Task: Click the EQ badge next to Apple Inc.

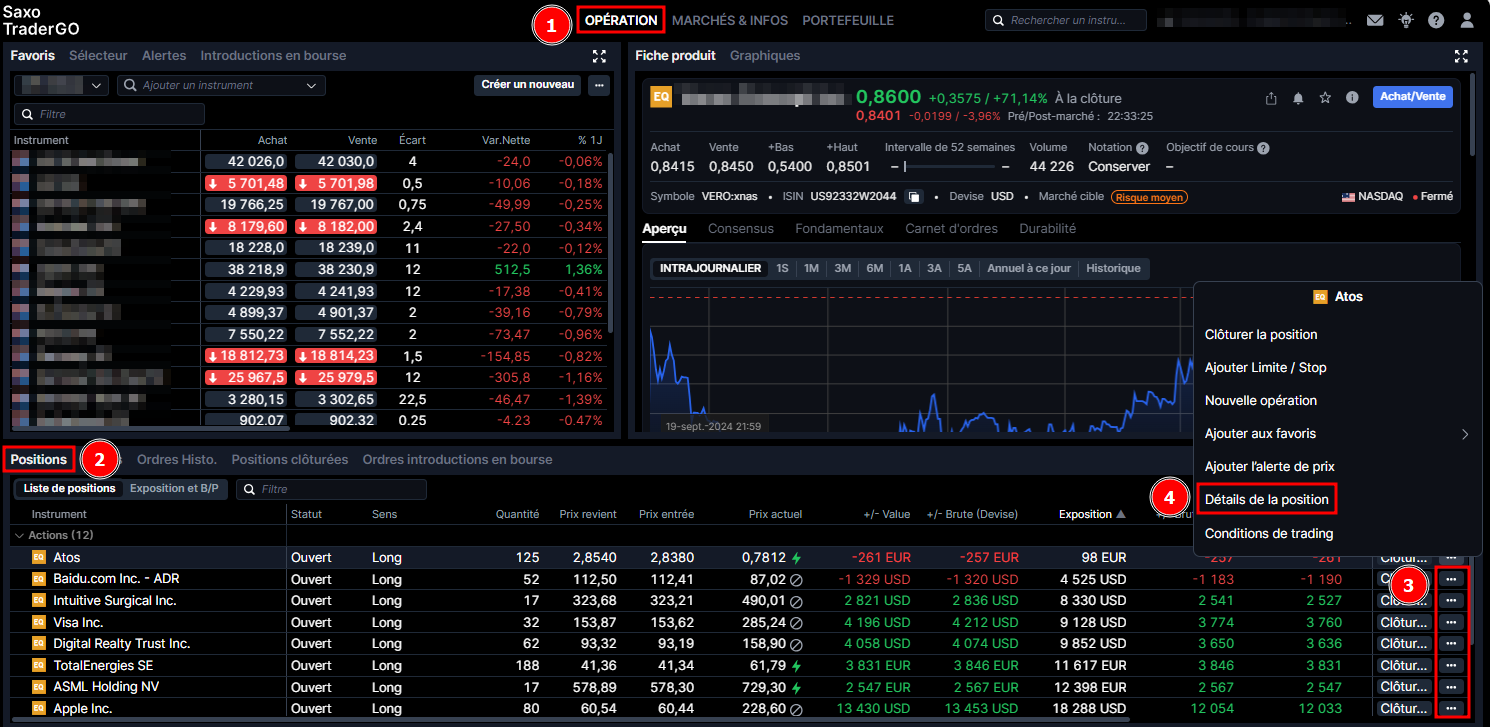Action: (x=39, y=708)
